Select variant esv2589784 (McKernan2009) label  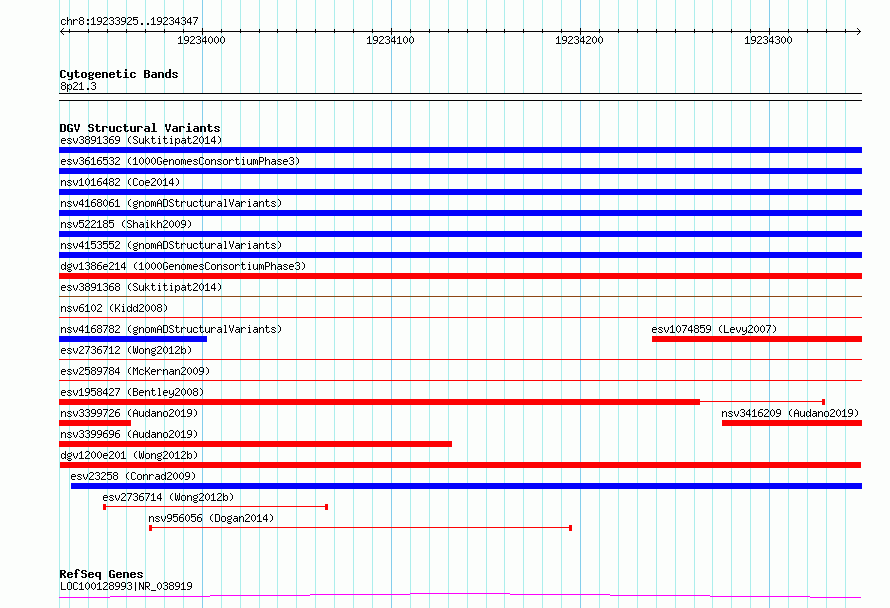pyautogui.click(x=135, y=371)
